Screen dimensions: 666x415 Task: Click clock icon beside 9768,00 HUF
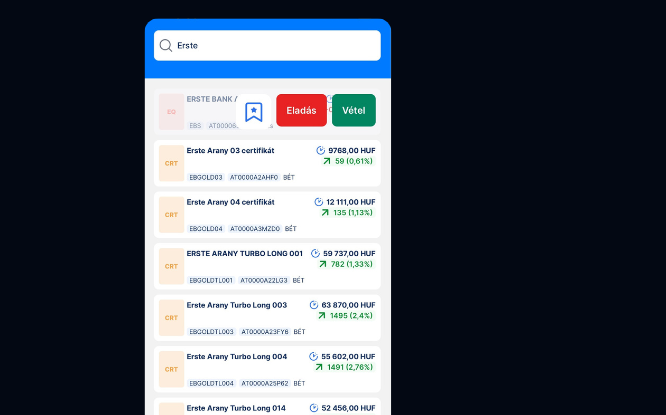coord(320,150)
